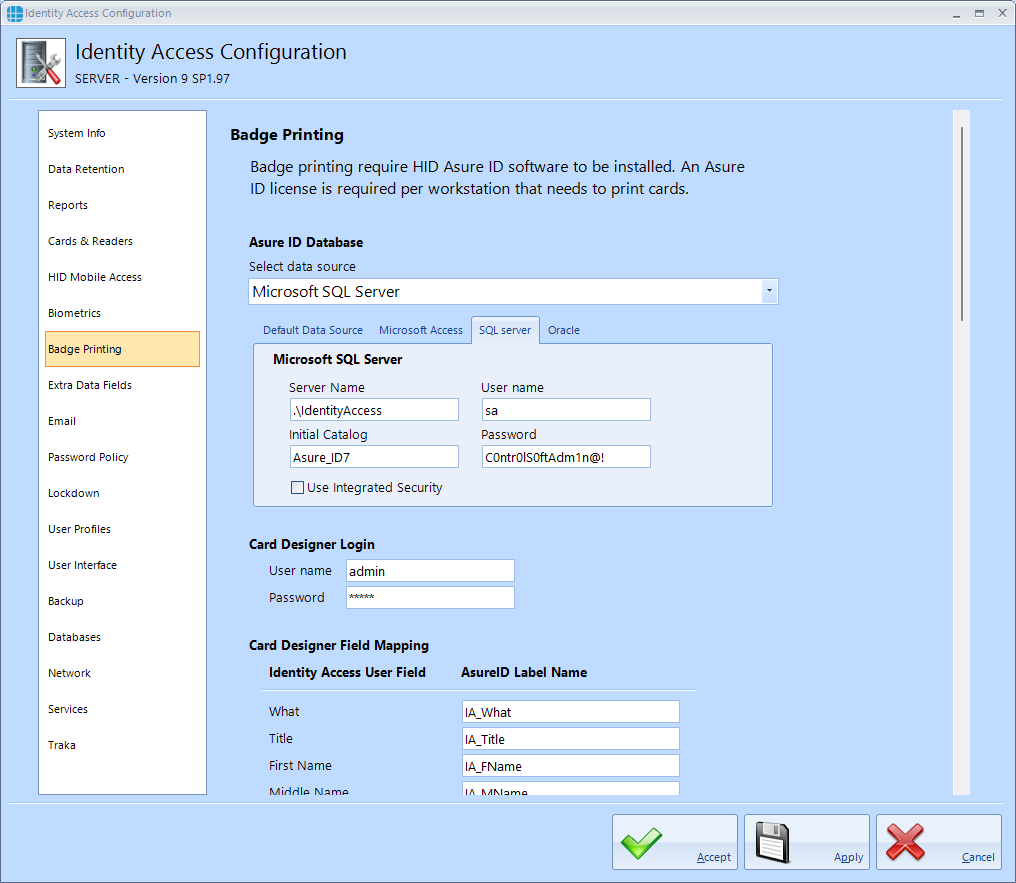Click the SERVER version text

[152, 78]
